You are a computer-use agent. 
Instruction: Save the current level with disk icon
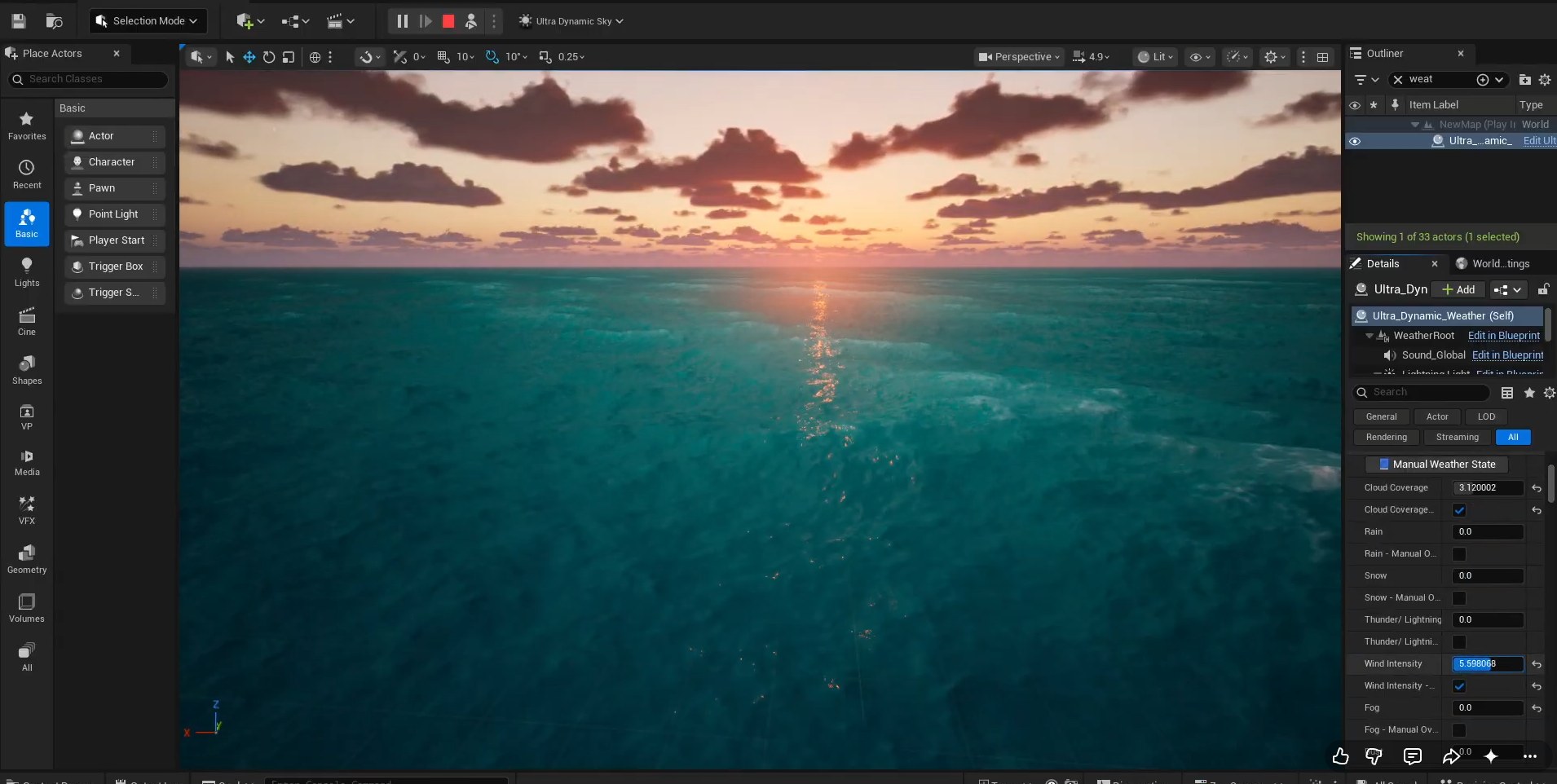point(18,21)
